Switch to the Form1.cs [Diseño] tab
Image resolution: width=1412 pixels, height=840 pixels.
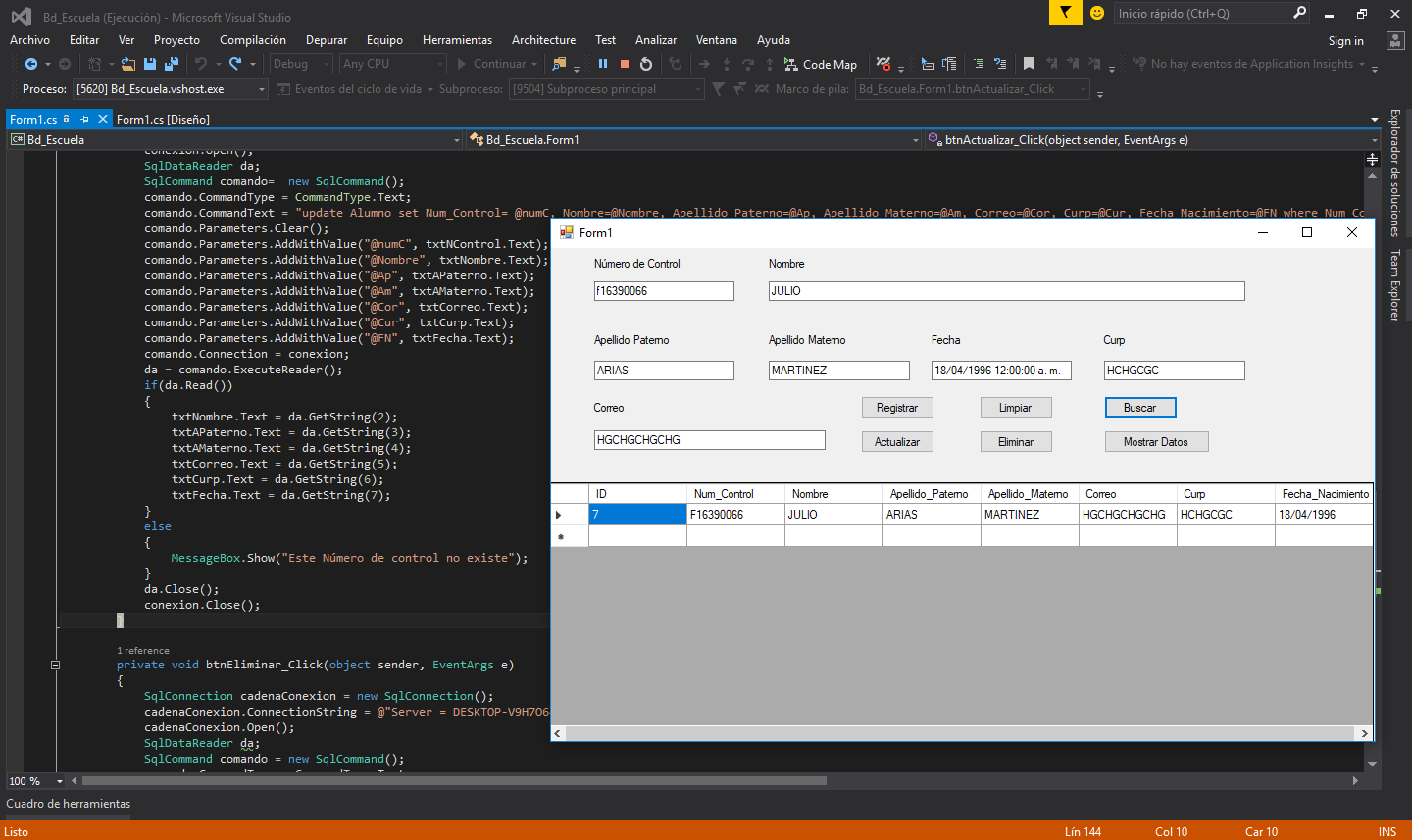(163, 120)
